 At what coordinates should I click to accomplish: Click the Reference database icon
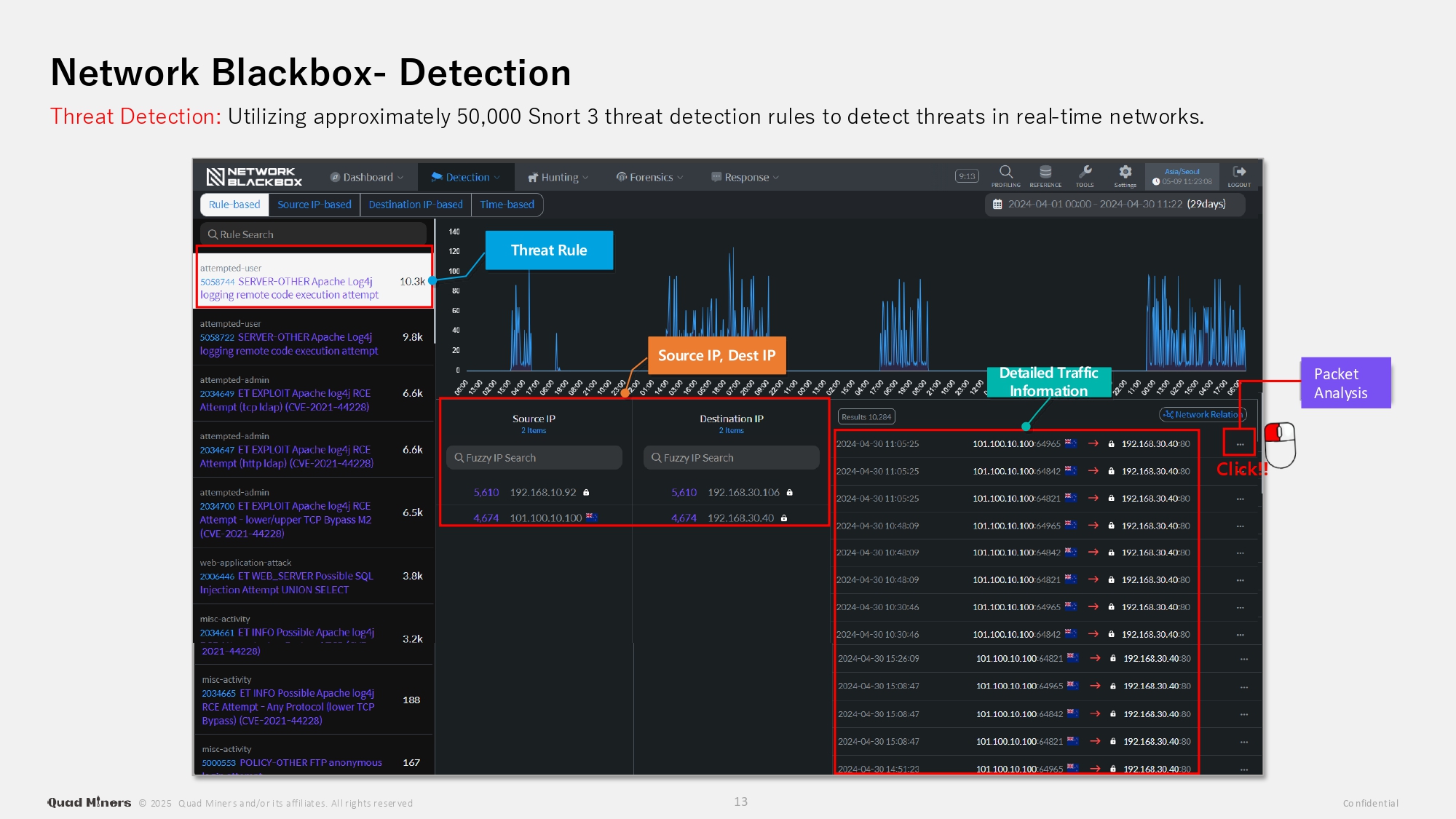click(1045, 173)
